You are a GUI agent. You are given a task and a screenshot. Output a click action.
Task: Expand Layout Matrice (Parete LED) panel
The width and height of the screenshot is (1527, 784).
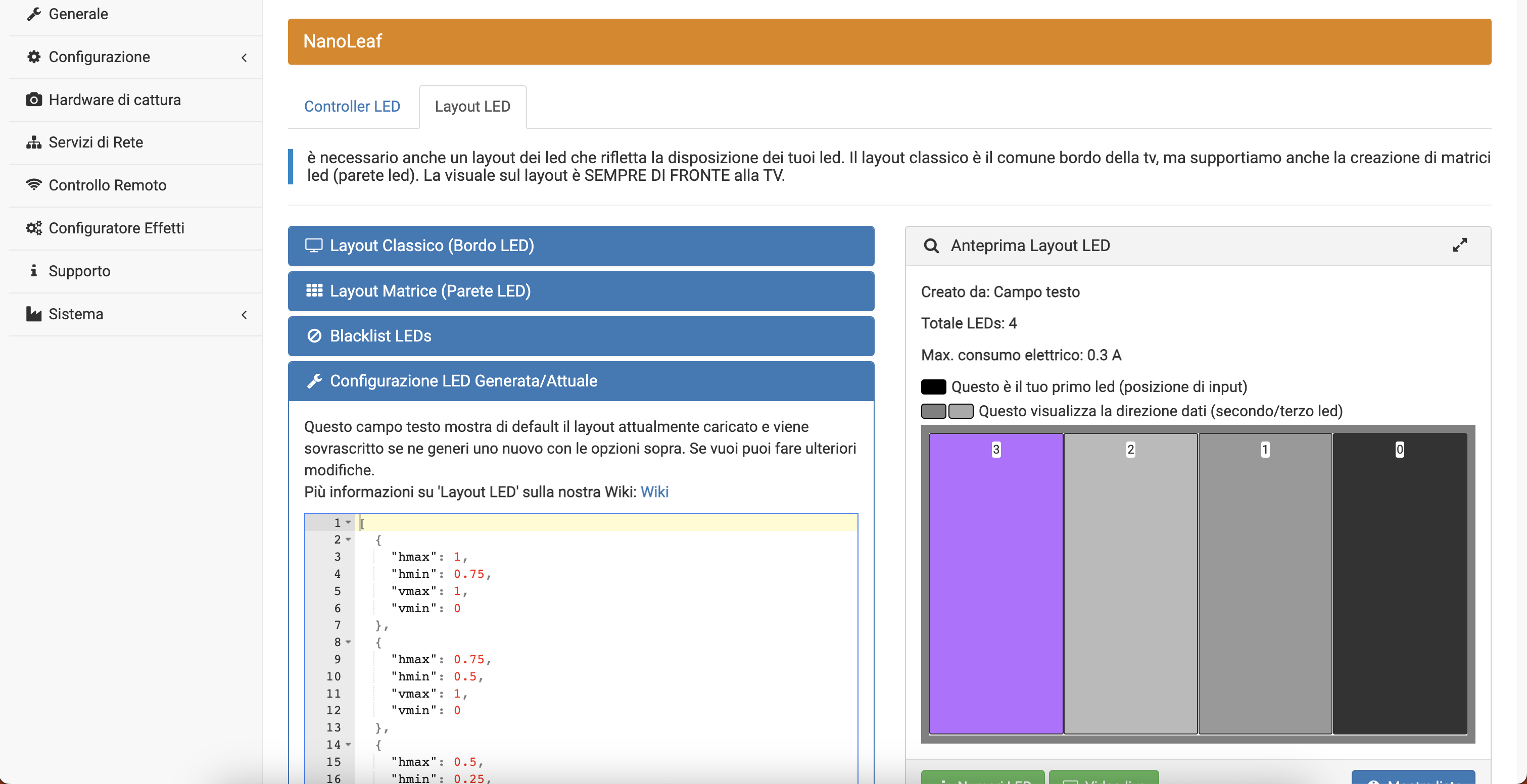[x=581, y=291]
